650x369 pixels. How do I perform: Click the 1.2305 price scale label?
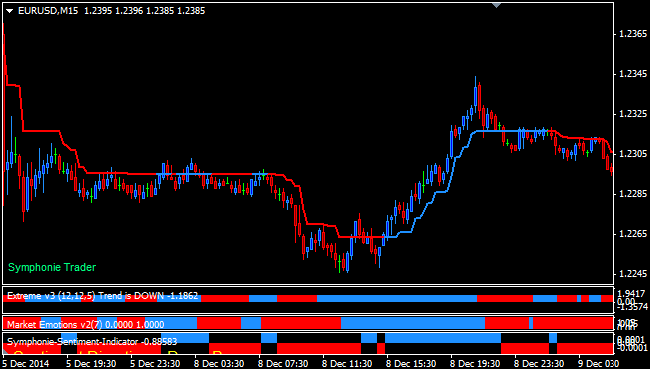point(633,154)
